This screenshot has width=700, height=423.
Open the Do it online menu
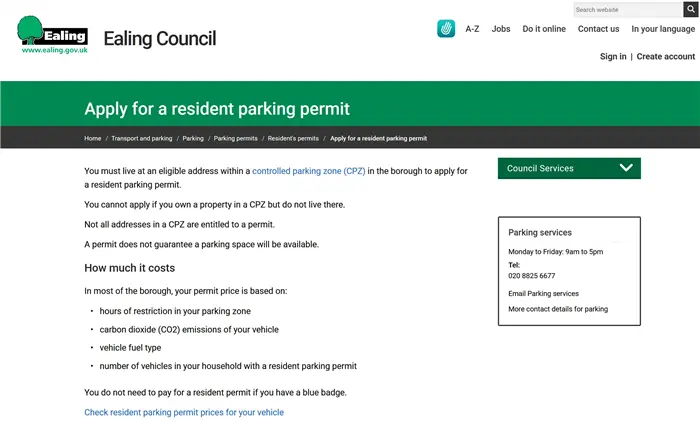point(544,29)
